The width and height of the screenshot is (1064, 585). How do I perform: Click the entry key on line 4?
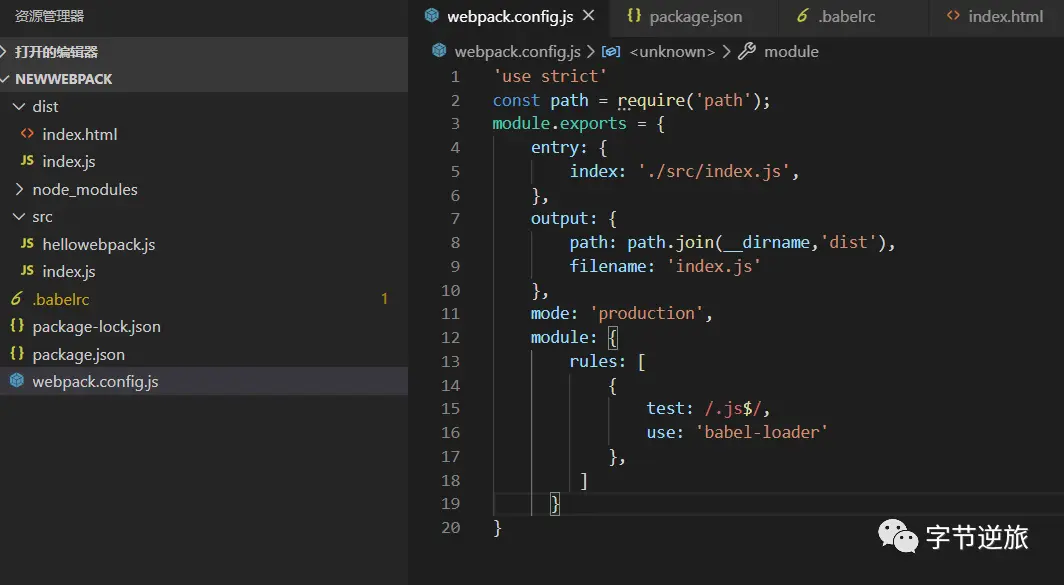click(554, 147)
